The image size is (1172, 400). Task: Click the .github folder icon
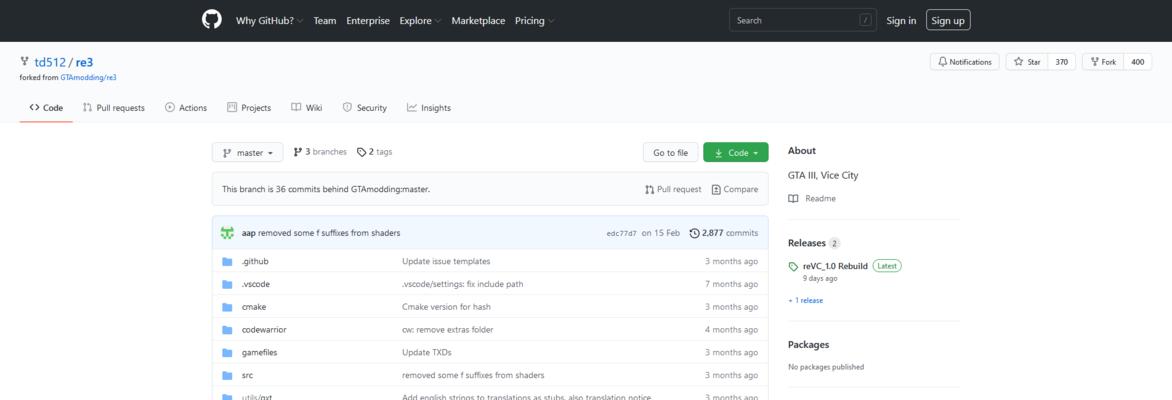[227, 262]
